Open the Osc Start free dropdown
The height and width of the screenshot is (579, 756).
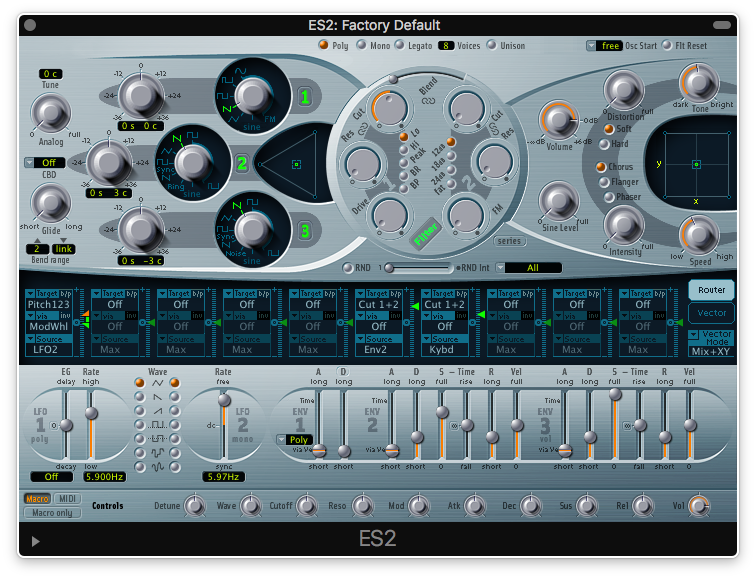(604, 46)
